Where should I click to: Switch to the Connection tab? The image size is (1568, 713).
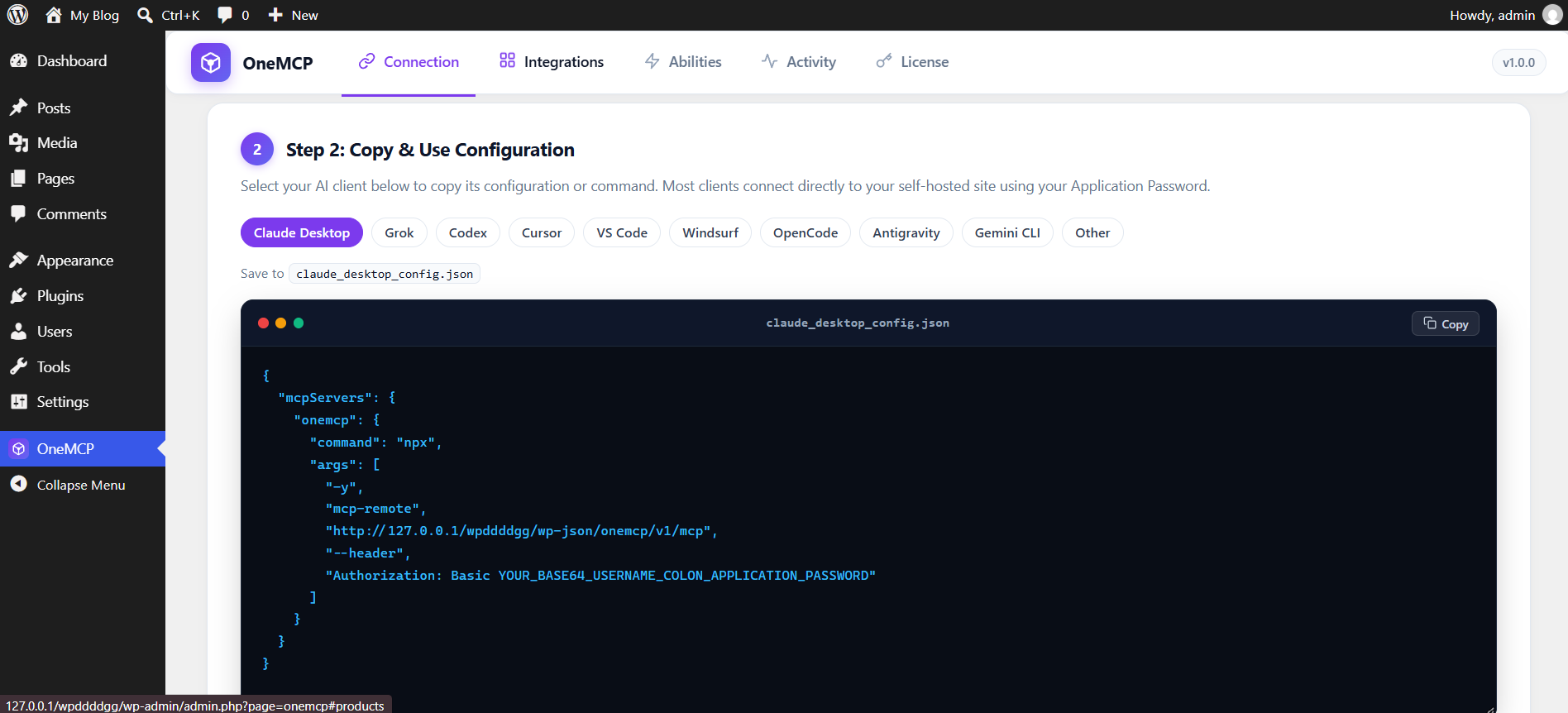pyautogui.click(x=409, y=62)
